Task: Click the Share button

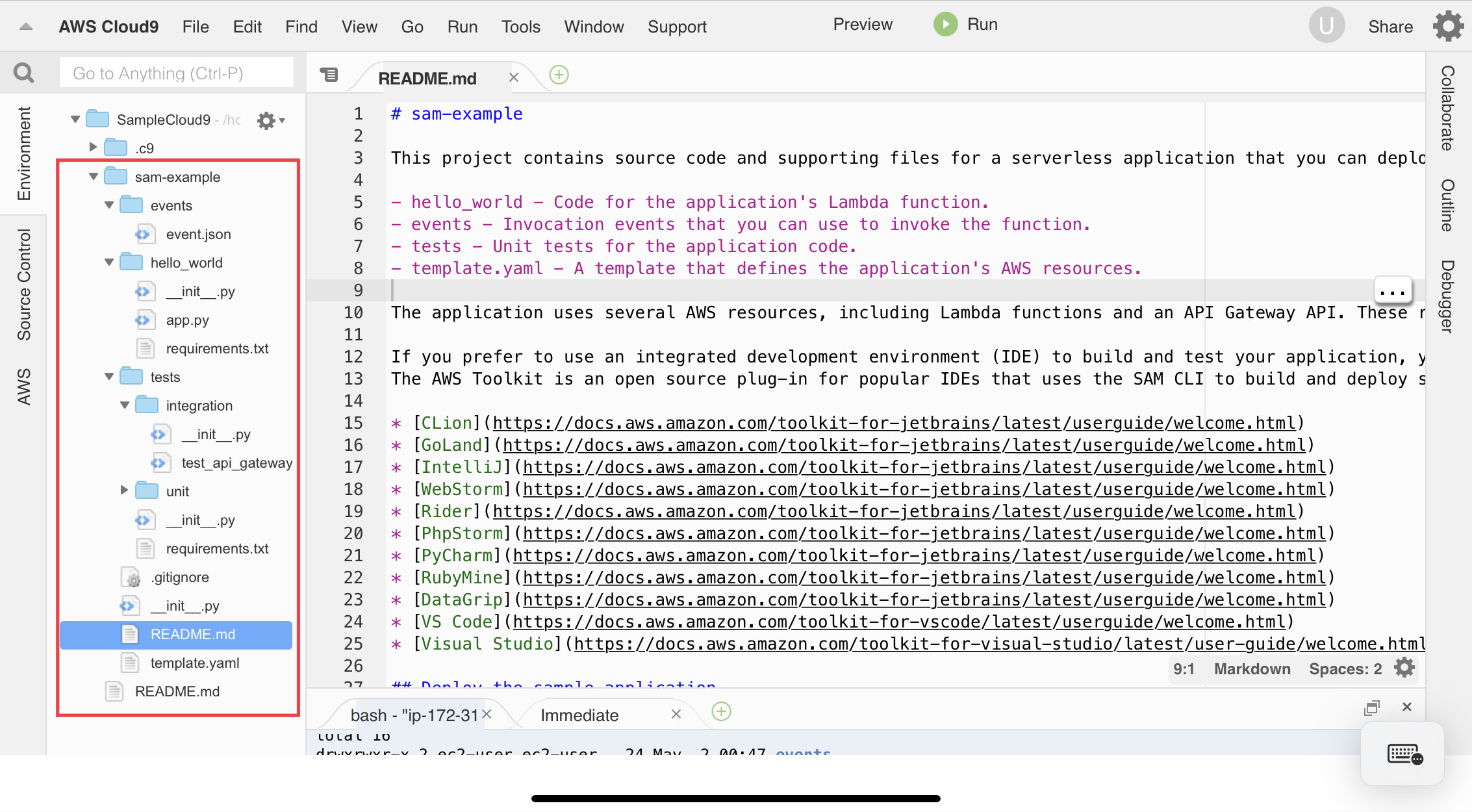Action: 1390,27
